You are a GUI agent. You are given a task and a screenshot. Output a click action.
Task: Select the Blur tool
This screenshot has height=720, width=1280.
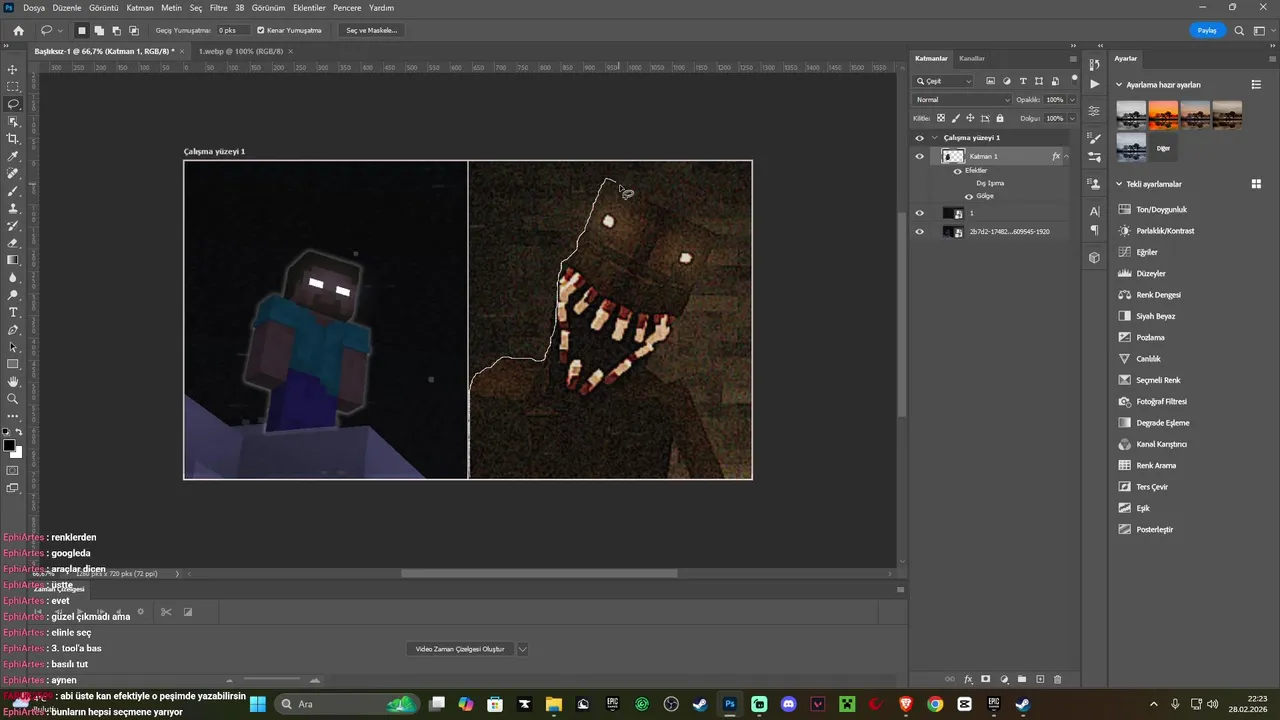click(x=13, y=278)
